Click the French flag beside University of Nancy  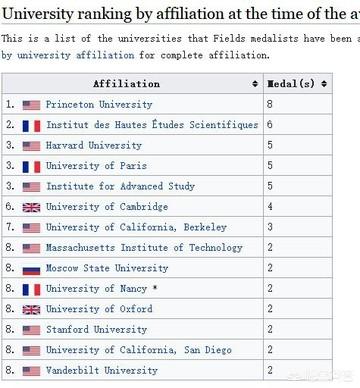click(x=31, y=289)
